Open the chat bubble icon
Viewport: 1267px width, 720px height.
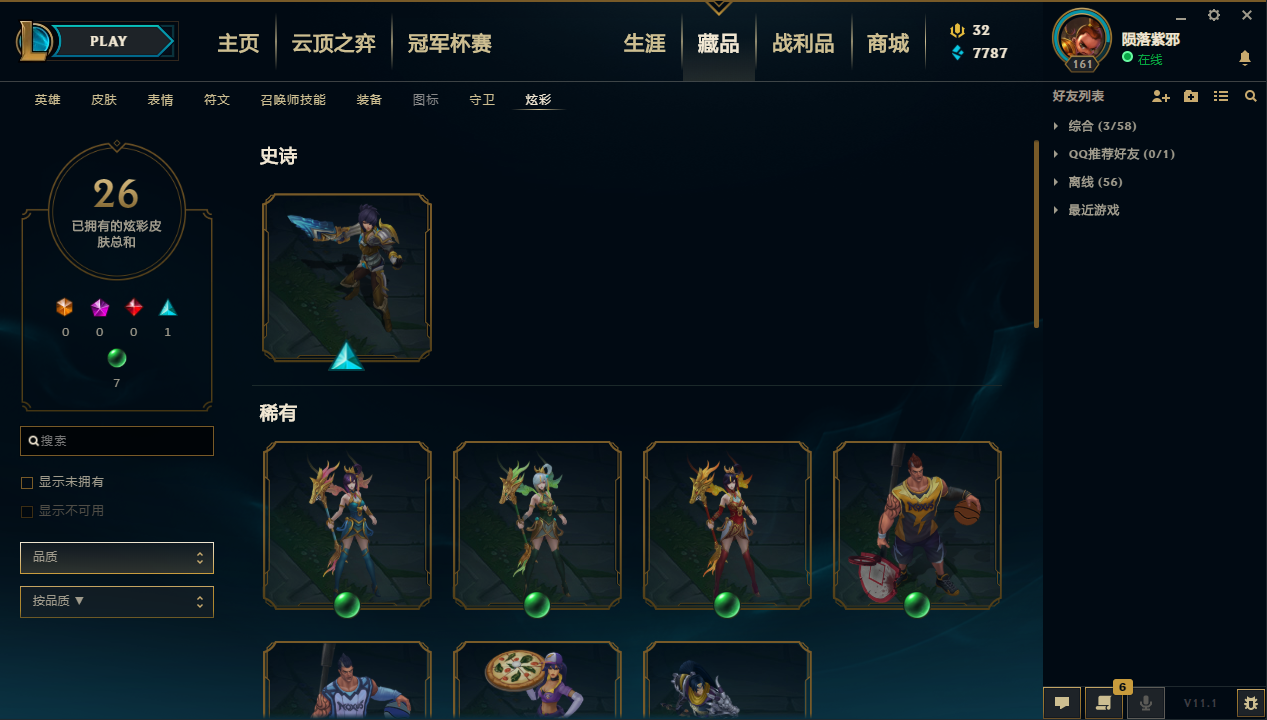click(x=1062, y=703)
